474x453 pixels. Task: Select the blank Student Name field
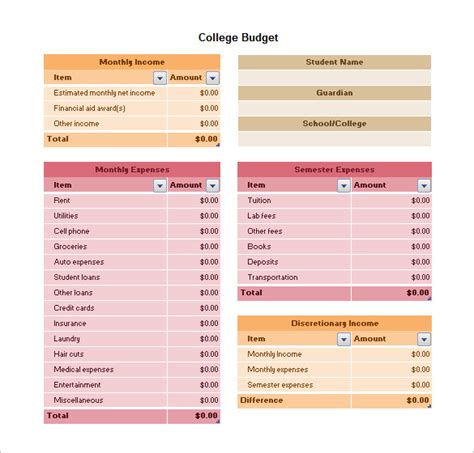(334, 77)
